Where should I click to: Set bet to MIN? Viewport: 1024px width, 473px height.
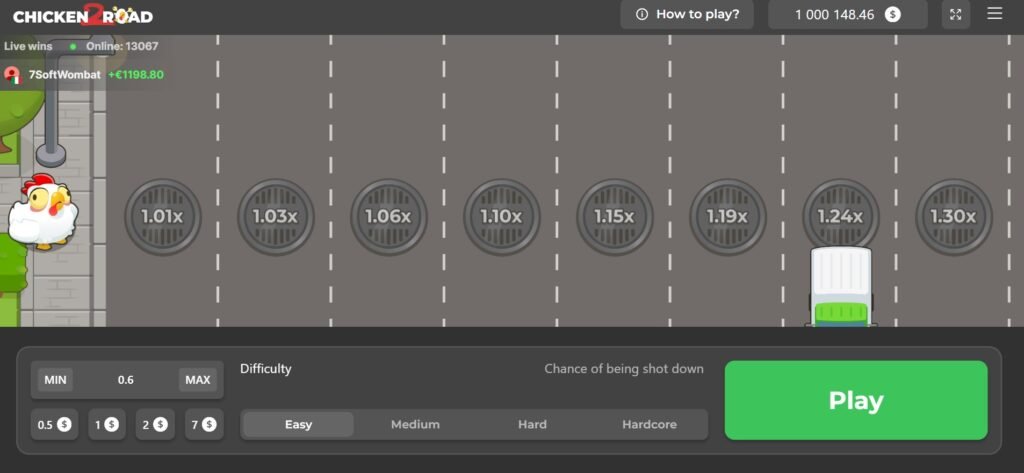pos(55,380)
